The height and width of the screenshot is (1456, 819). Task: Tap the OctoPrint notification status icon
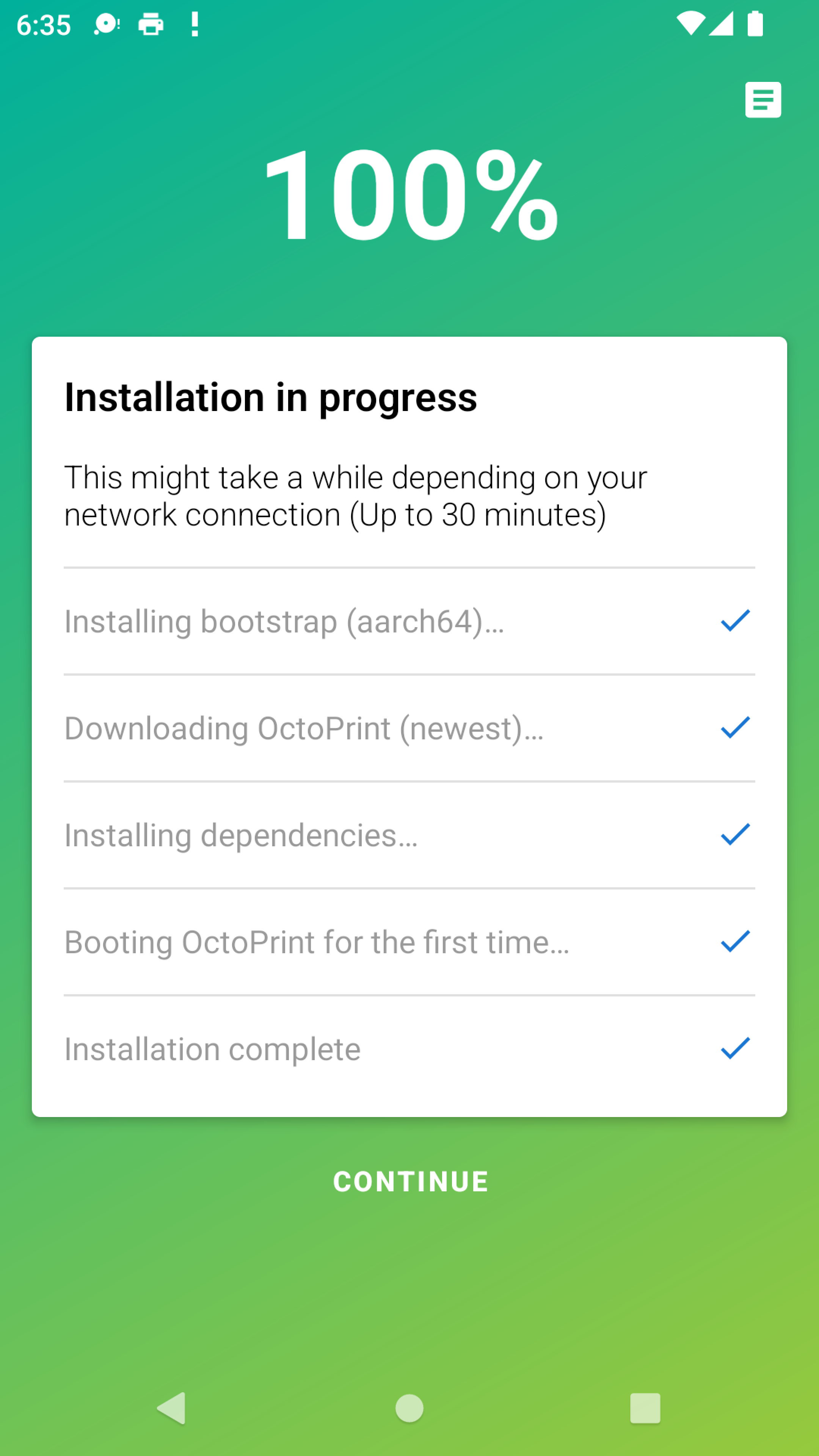pos(106,25)
